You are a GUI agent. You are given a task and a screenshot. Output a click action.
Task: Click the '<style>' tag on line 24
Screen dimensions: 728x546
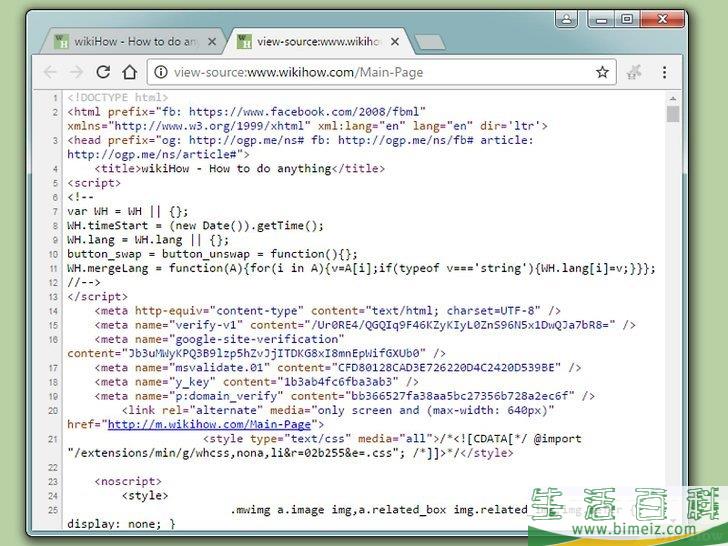click(145, 496)
